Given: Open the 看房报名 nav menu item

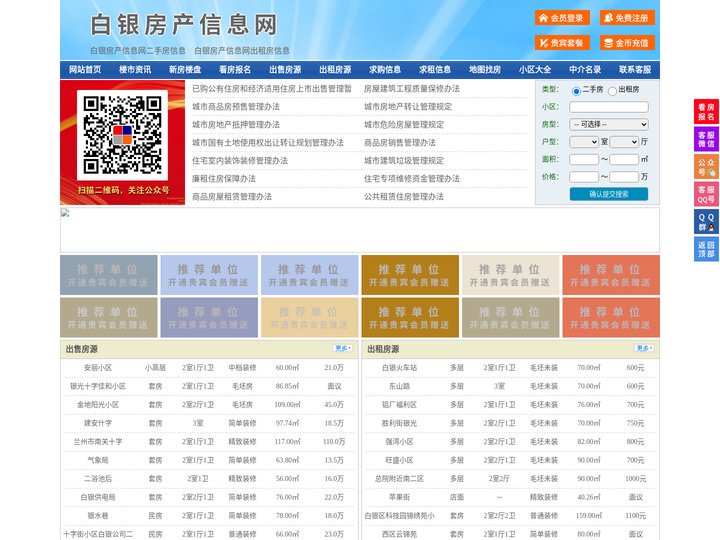Looking at the screenshot, I should (x=235, y=70).
